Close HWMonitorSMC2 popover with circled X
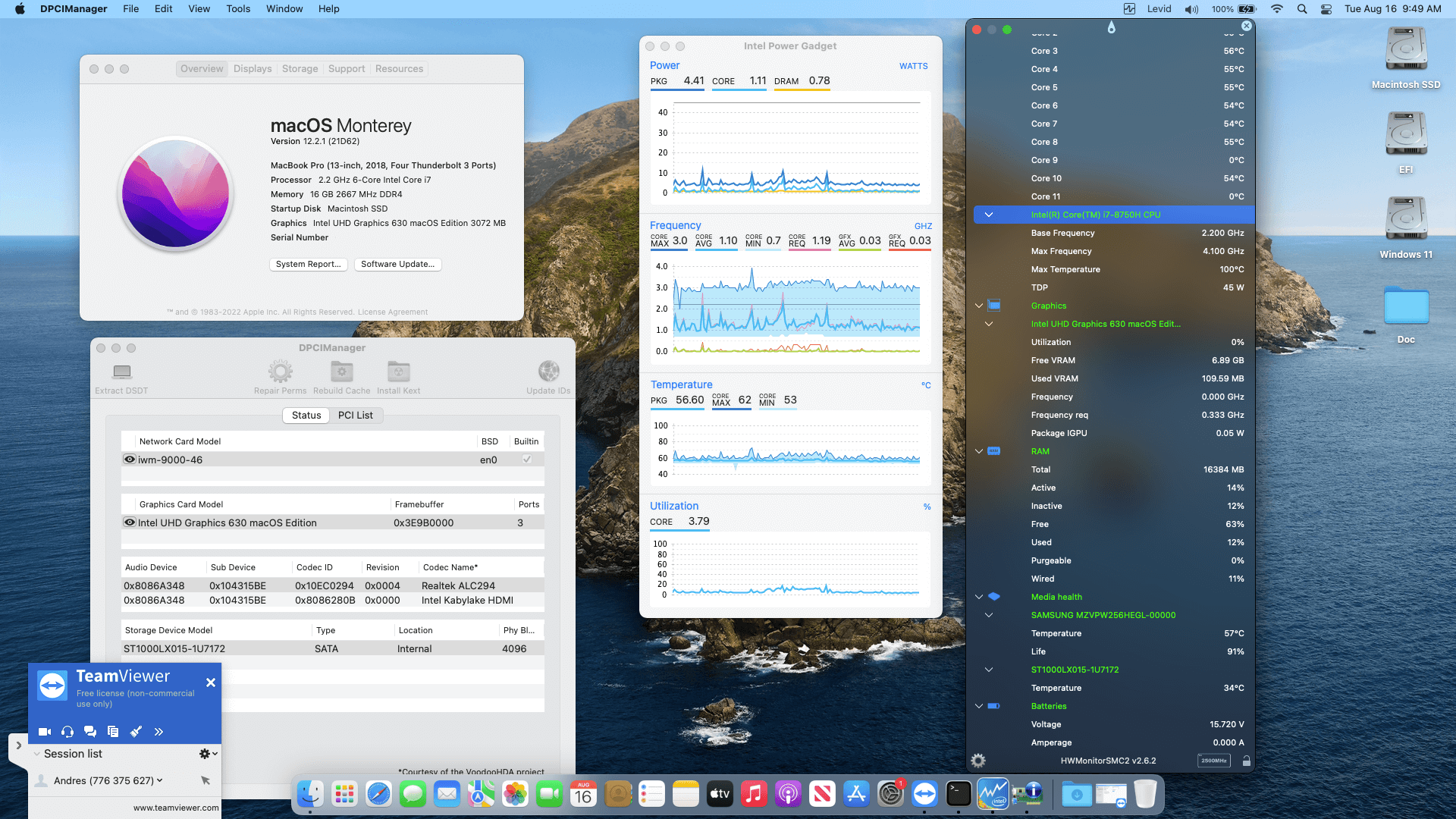This screenshot has height=819, width=1456. pyautogui.click(x=1246, y=26)
